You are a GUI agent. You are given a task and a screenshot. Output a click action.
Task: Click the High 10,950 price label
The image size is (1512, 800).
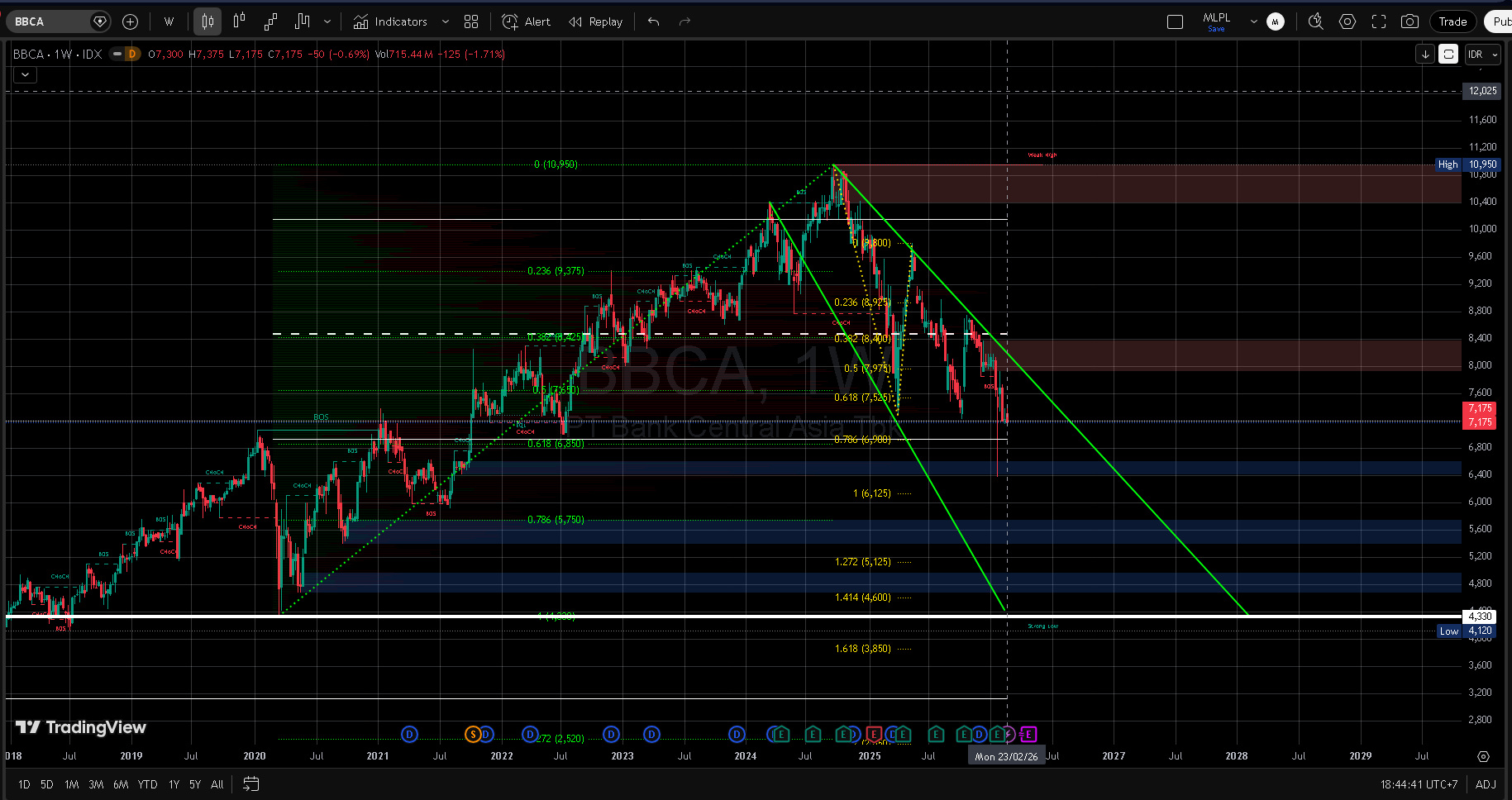1467,164
